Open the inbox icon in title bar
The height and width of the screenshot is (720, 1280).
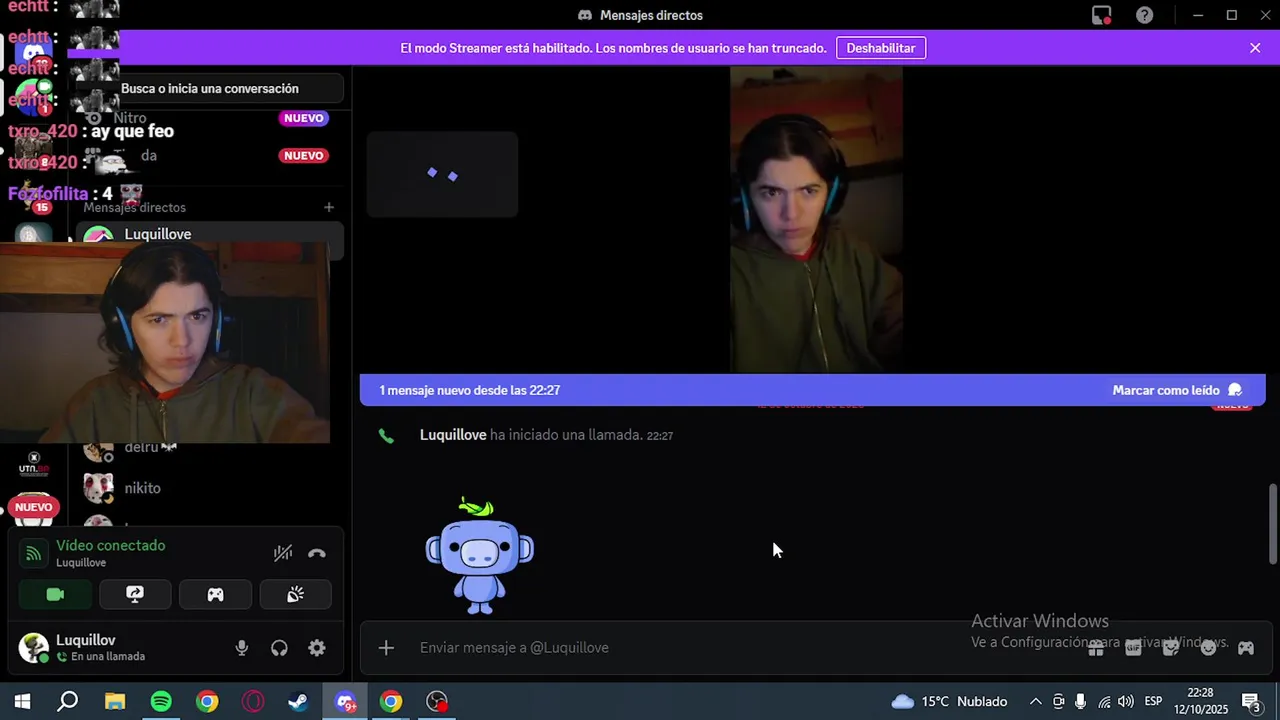tap(1101, 15)
